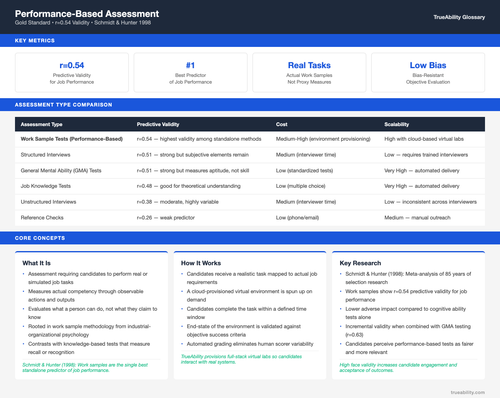The height and width of the screenshot is (398, 500).
Task: Click 'High with cloud-based virtual labs' cell
Action: tap(424, 139)
